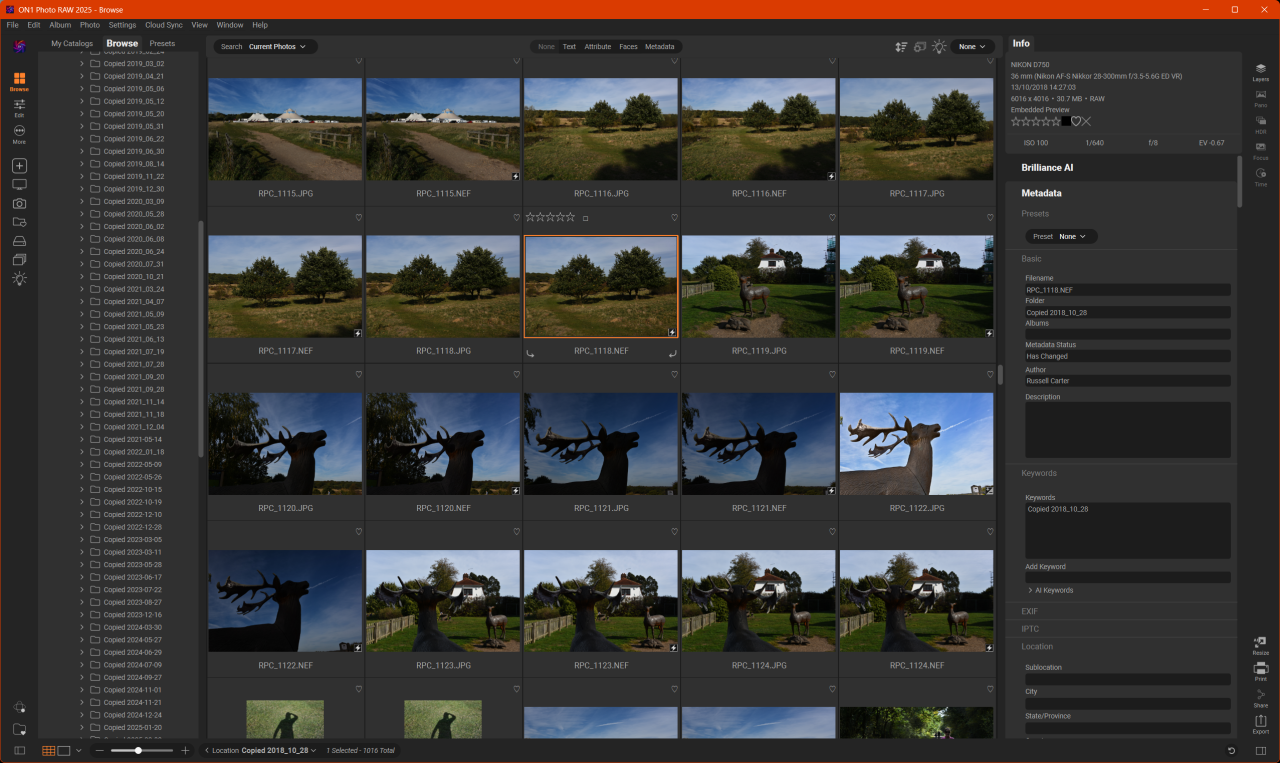Toggle the right panel visibility icon
This screenshot has height=763, width=1280.
(1261, 750)
